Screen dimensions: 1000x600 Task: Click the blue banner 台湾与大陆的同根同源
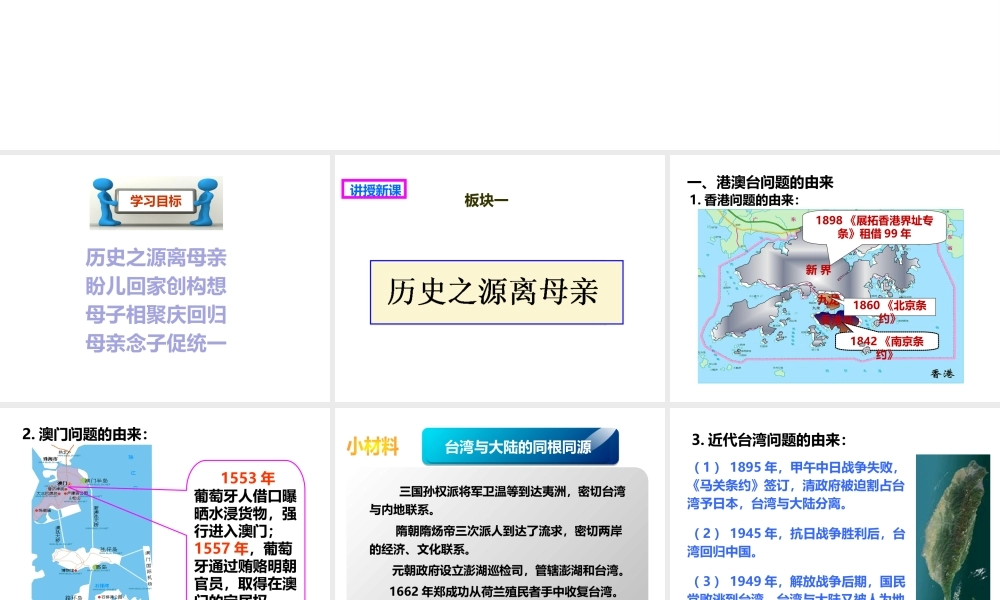coord(520,446)
